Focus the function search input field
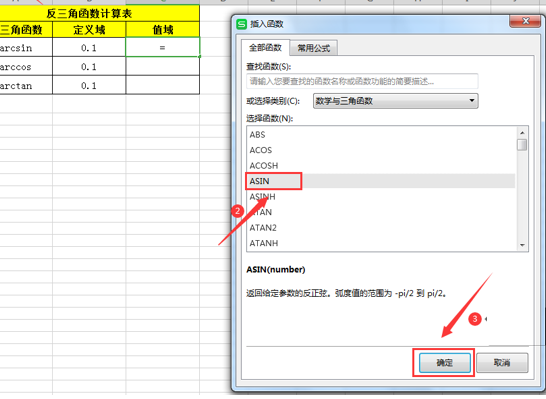This screenshot has width=546, height=399. pos(362,81)
